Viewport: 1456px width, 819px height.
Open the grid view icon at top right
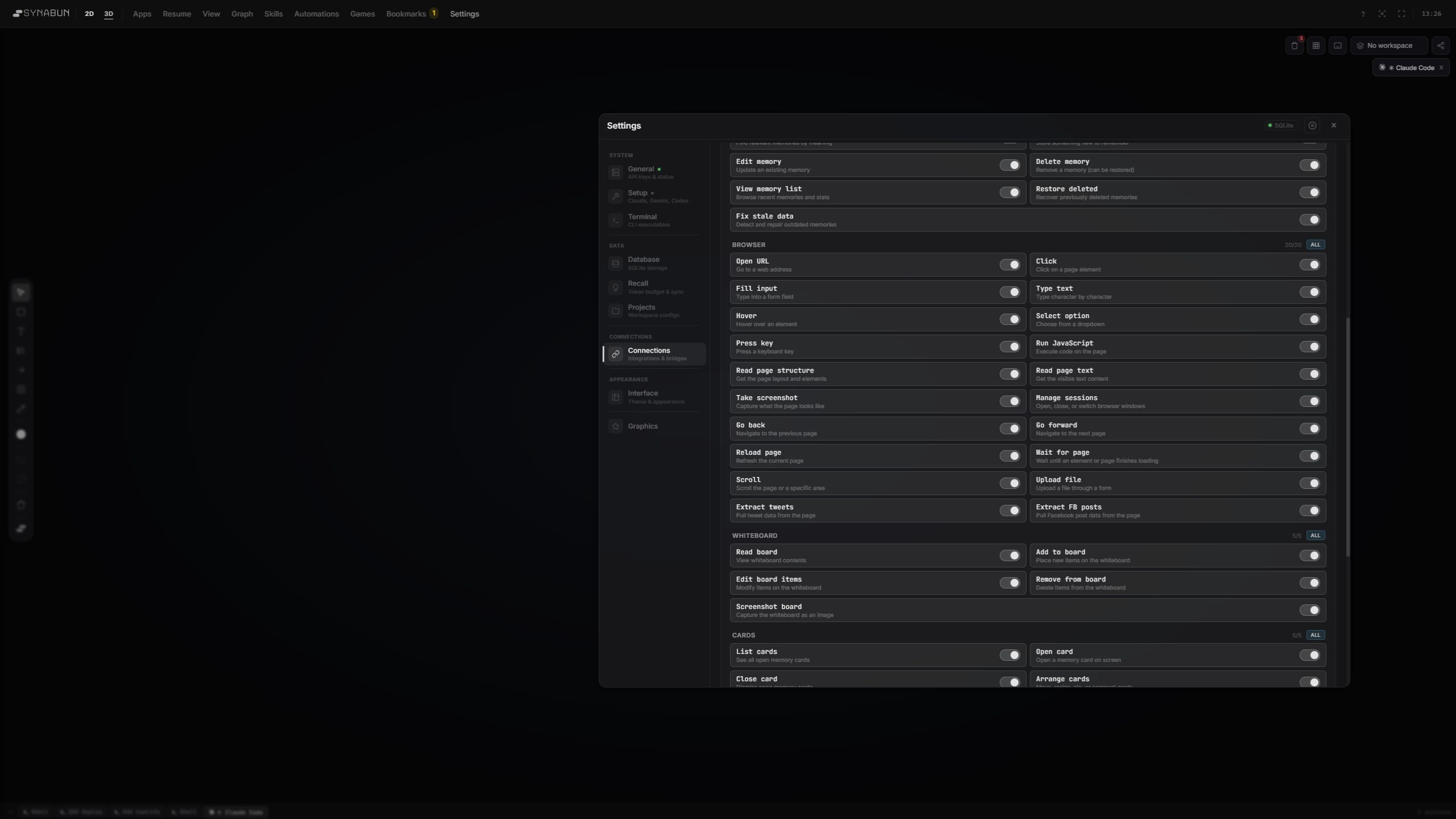[x=1315, y=46]
